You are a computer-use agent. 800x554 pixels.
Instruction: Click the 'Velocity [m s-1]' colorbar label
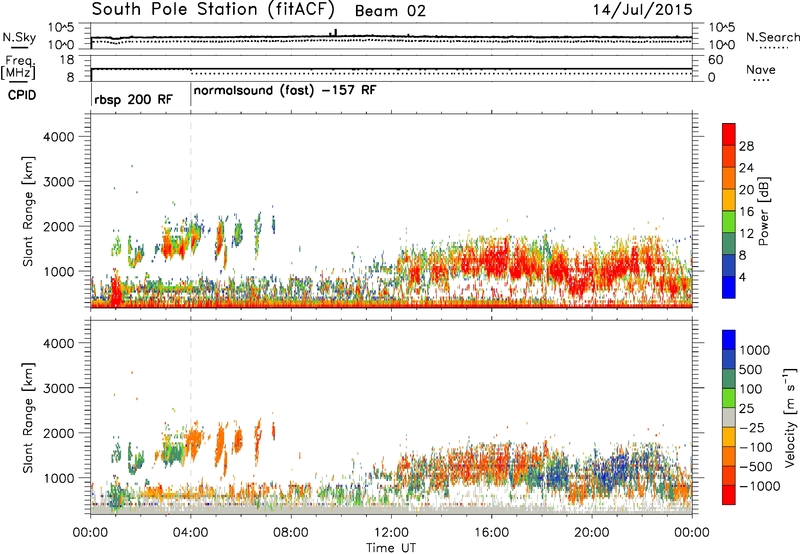(790, 417)
